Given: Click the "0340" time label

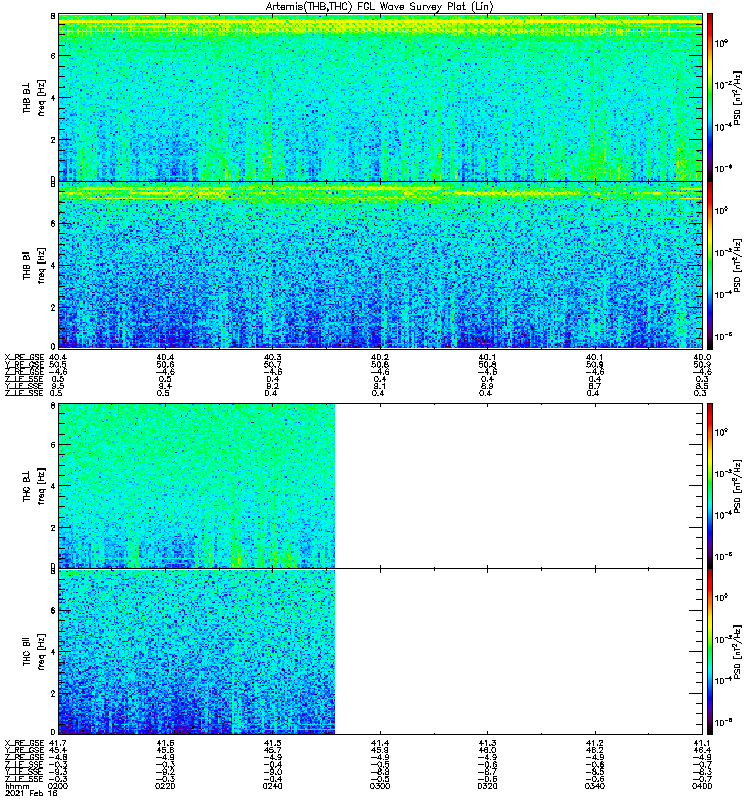Looking at the screenshot, I should coord(595,786).
